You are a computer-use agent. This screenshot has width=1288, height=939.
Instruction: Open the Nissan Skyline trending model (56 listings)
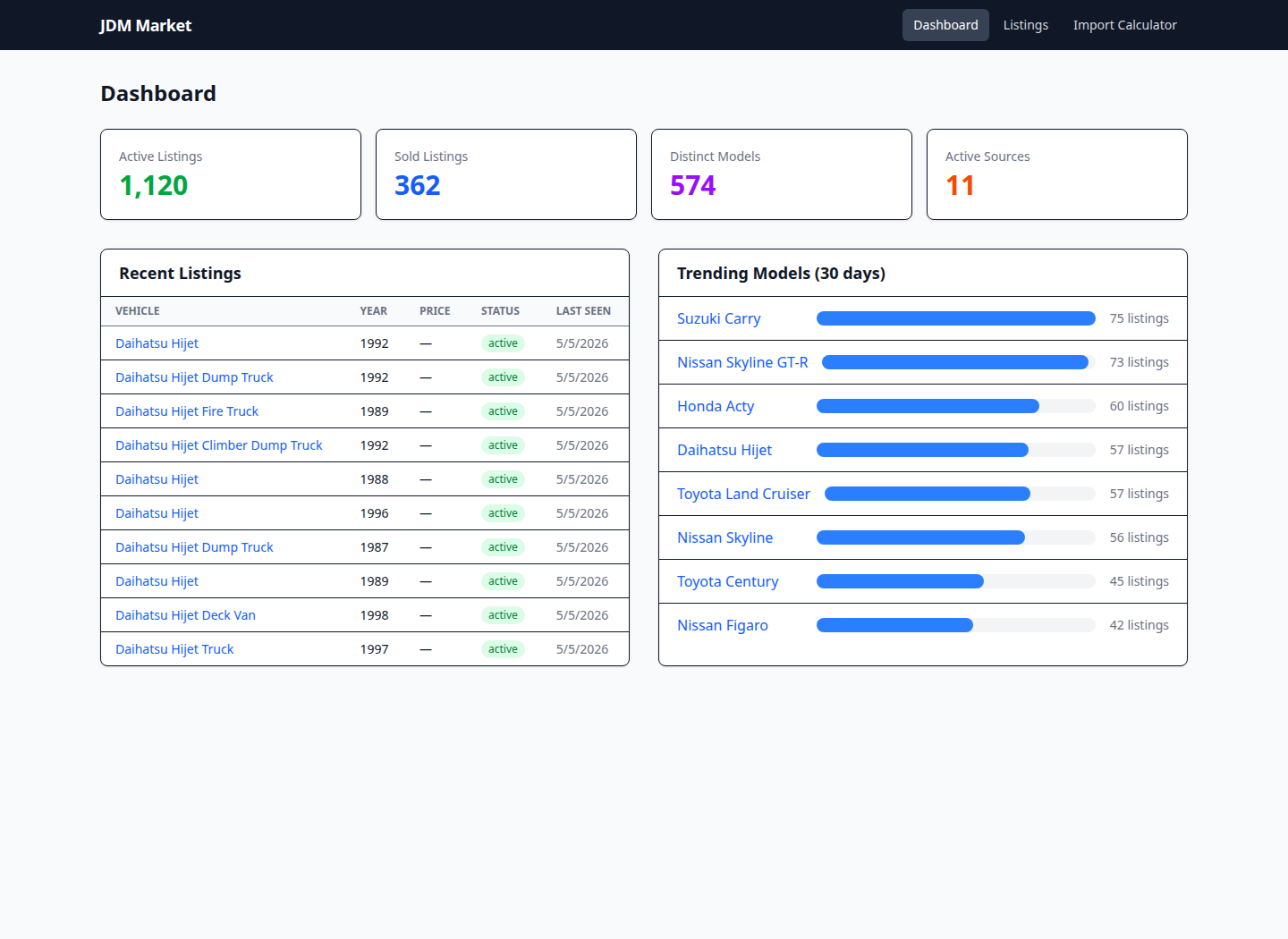724,537
